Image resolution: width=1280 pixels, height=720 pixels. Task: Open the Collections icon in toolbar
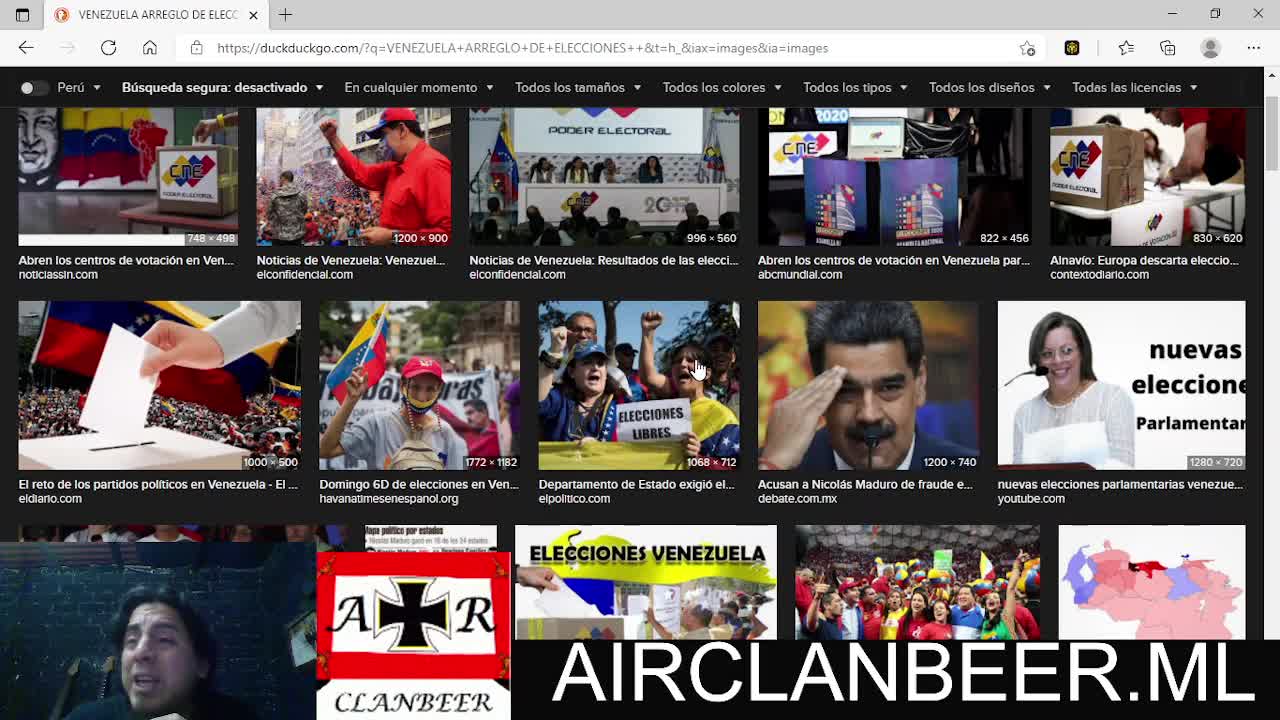[x=1168, y=48]
